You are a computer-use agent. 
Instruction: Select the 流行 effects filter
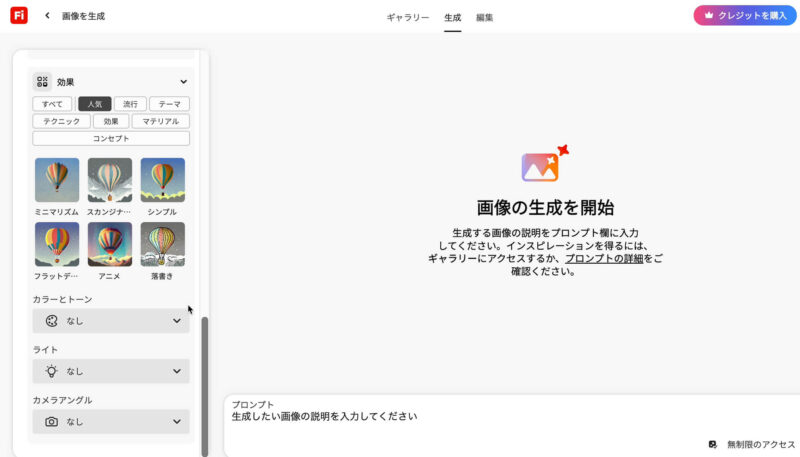(130, 104)
